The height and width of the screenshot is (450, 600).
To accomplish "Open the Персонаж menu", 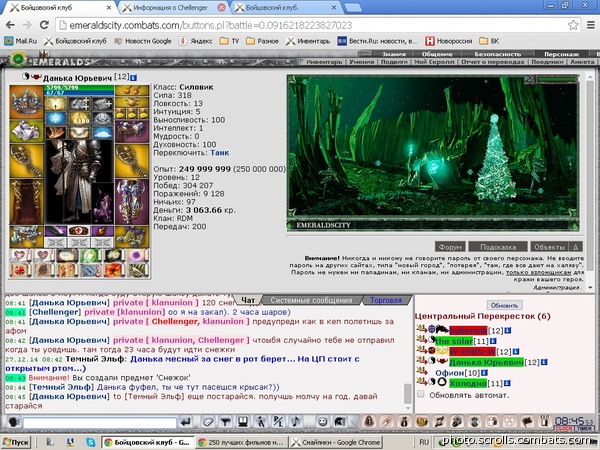I will (x=562, y=54).
